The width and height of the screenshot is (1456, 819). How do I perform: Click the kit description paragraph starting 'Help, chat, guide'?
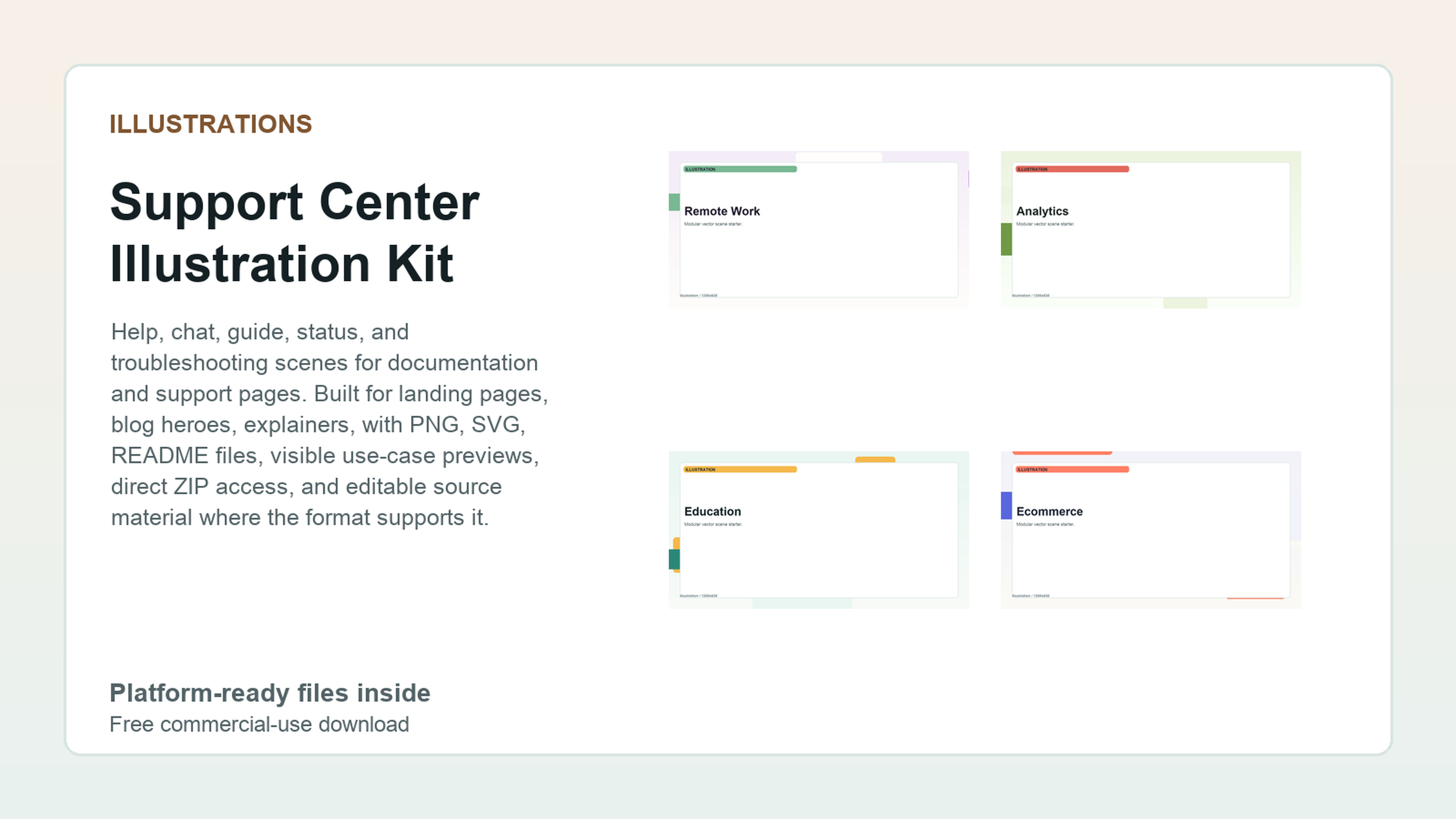point(329,424)
